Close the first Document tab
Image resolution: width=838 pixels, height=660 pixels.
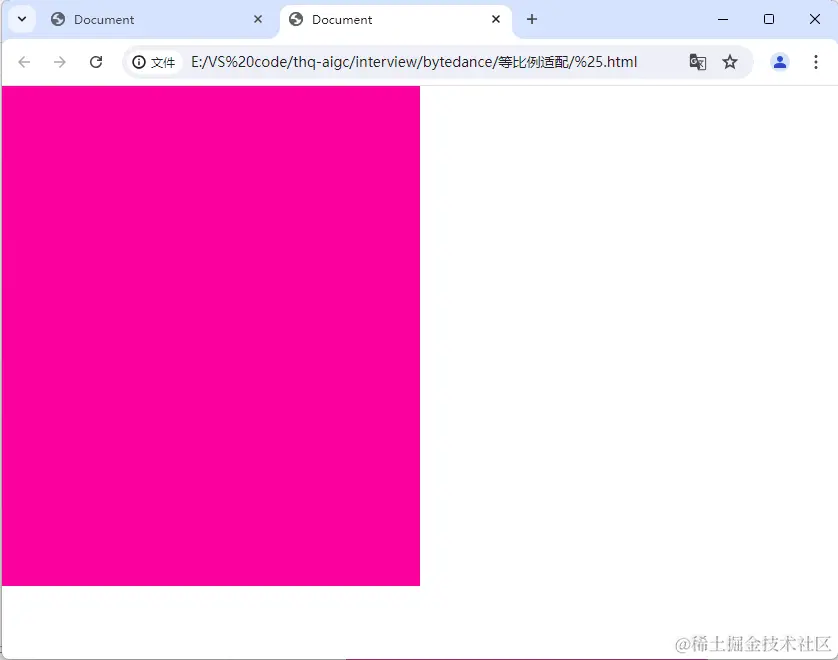point(258,19)
